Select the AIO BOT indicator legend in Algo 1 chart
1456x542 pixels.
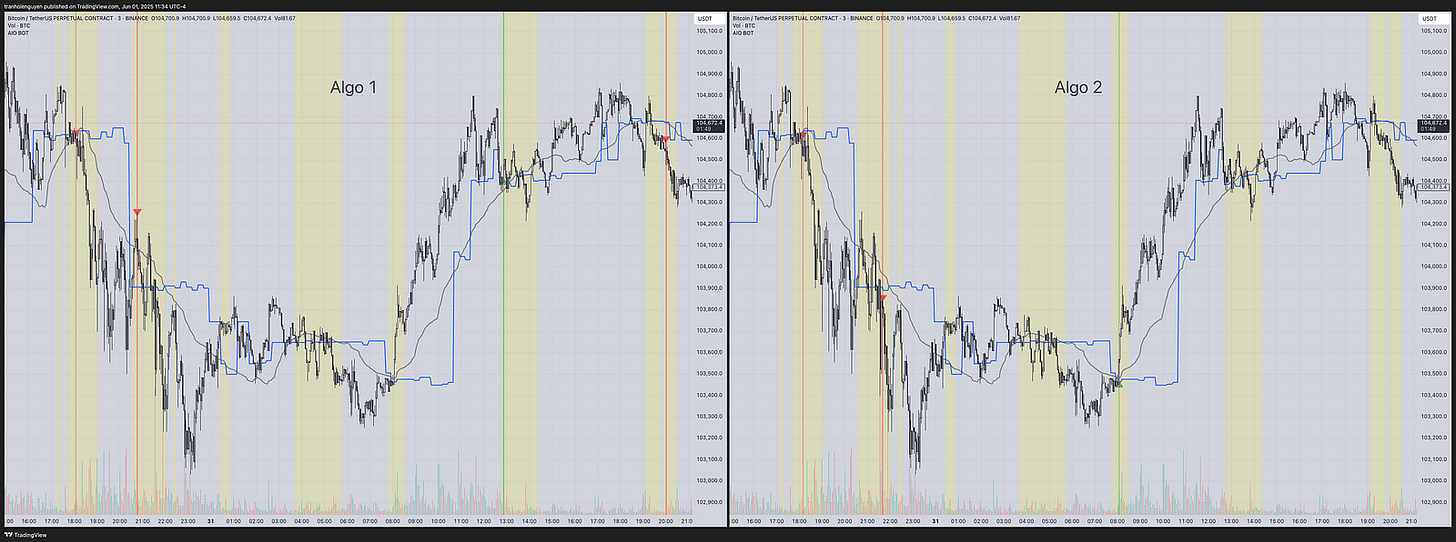click(x=19, y=34)
